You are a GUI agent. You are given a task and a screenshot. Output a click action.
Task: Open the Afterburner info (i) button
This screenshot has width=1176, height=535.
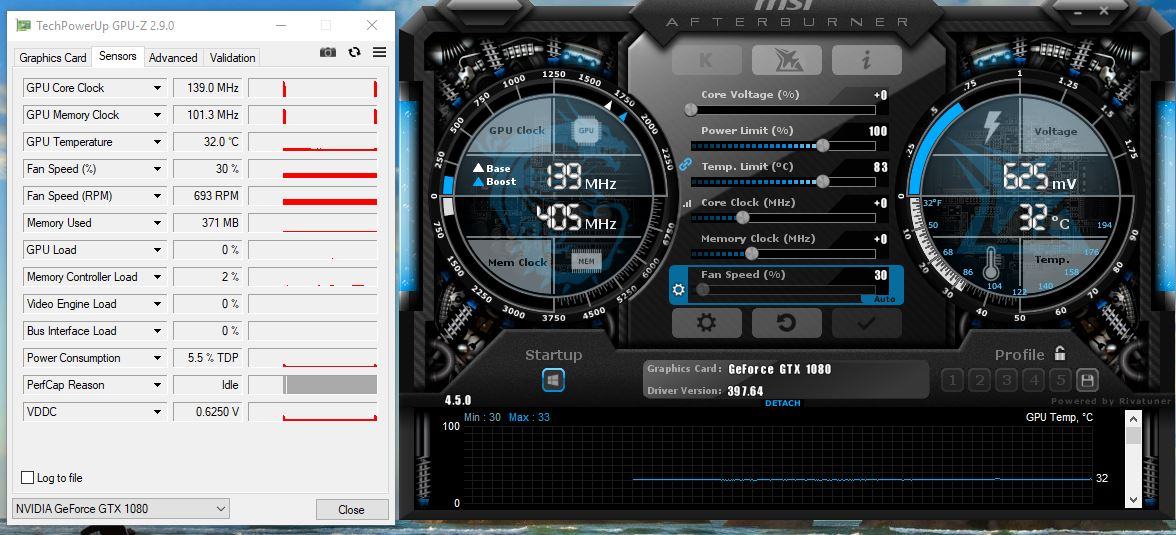[866, 60]
